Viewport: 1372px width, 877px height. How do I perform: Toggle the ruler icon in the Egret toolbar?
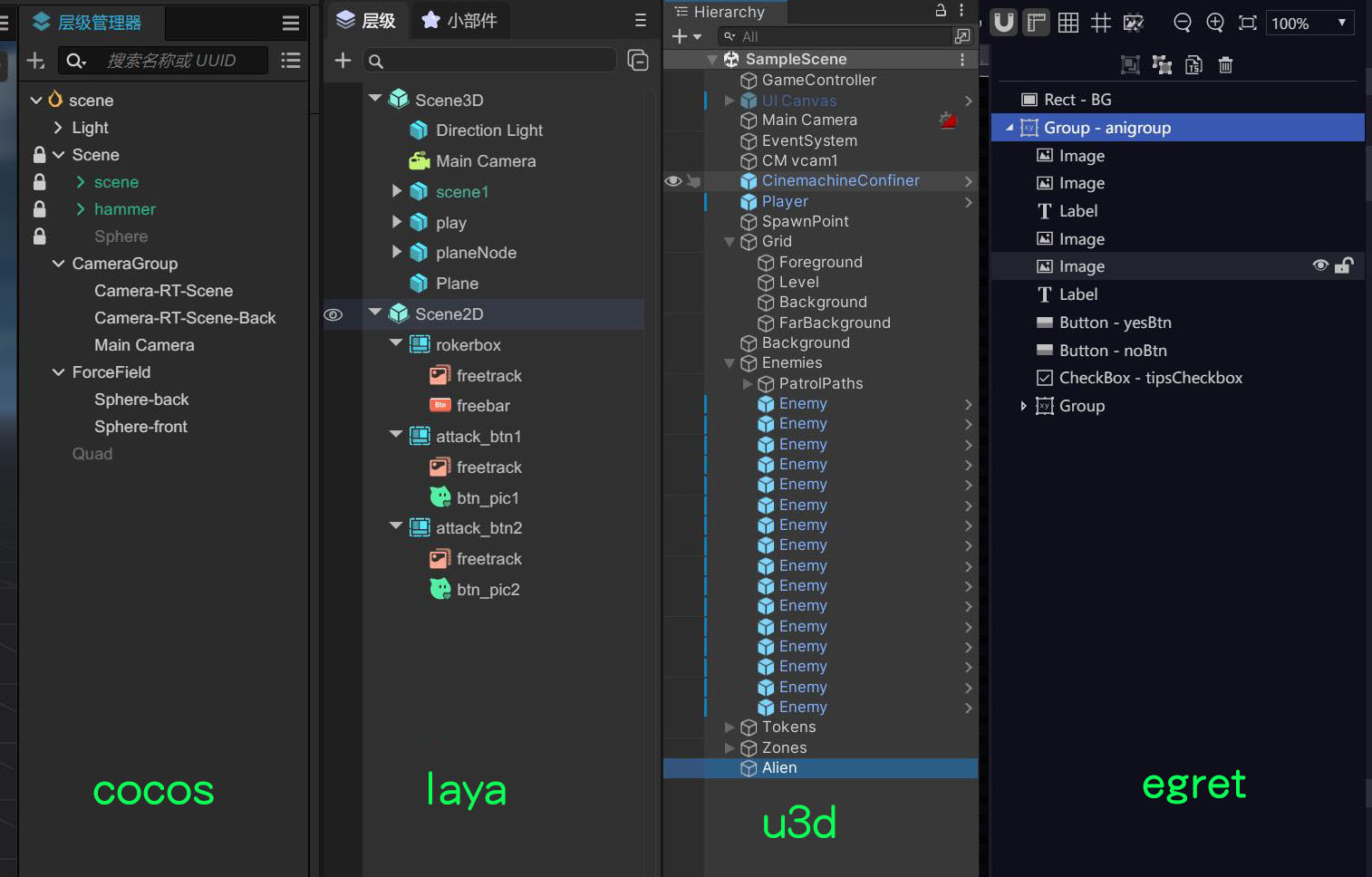[1036, 23]
